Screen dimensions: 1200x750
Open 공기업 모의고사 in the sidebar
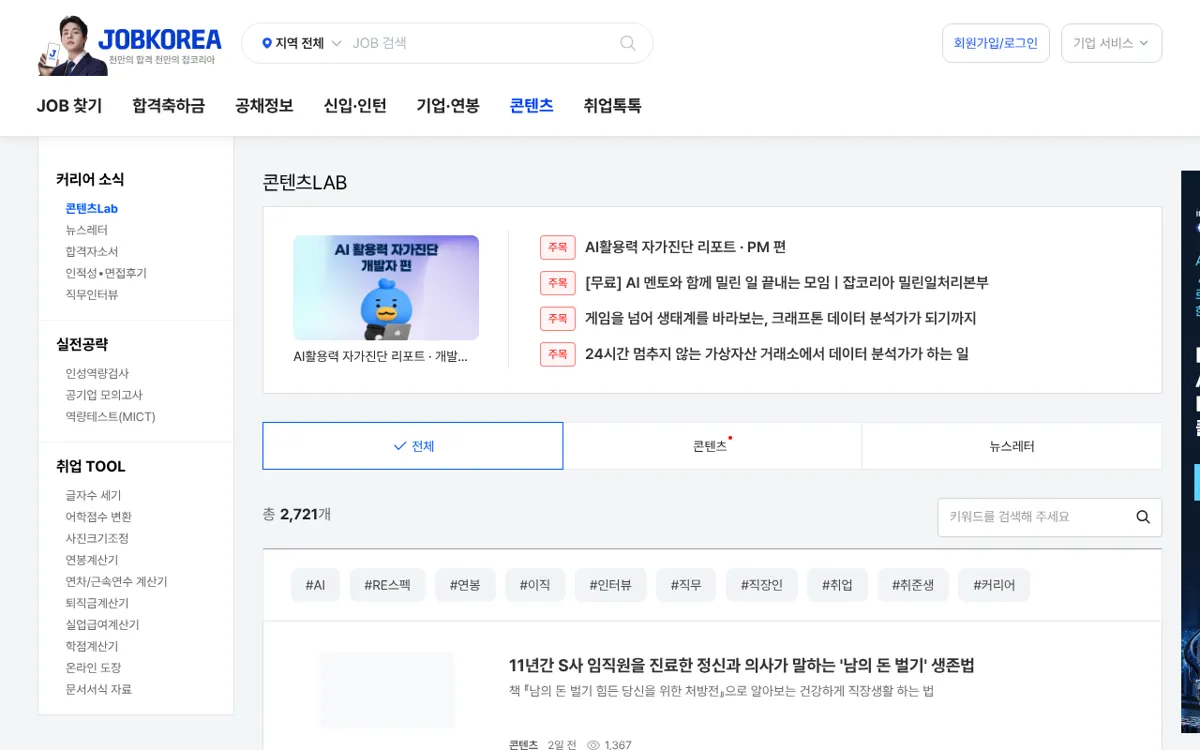104,395
